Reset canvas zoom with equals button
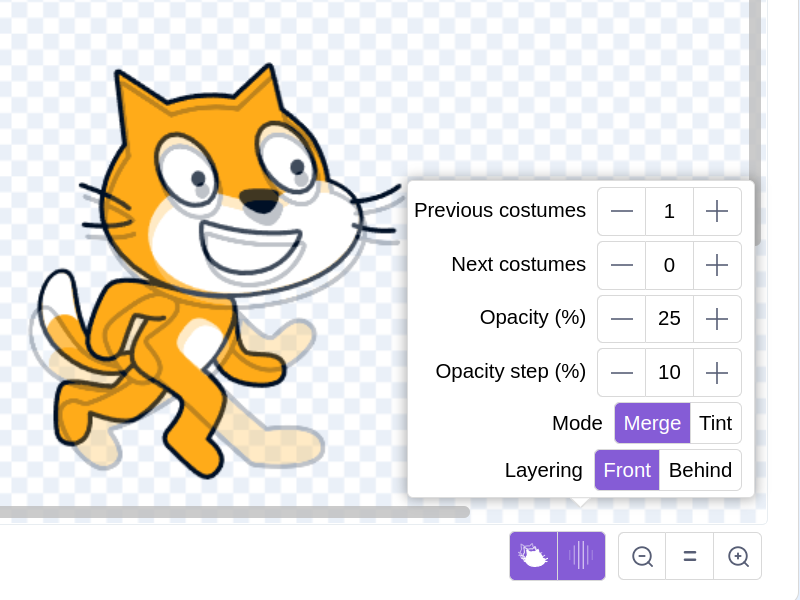The height and width of the screenshot is (600, 800). tap(690, 556)
